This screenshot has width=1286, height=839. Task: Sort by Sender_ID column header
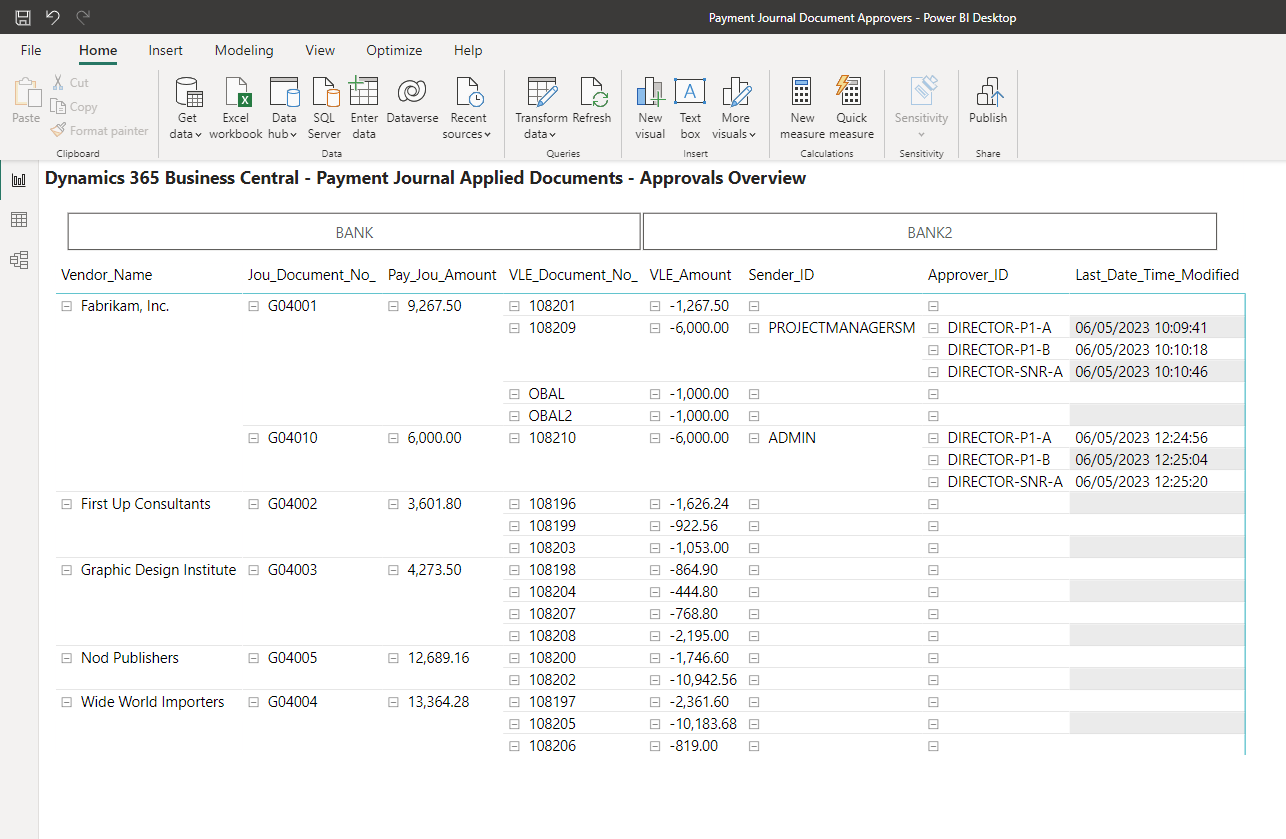click(x=781, y=275)
